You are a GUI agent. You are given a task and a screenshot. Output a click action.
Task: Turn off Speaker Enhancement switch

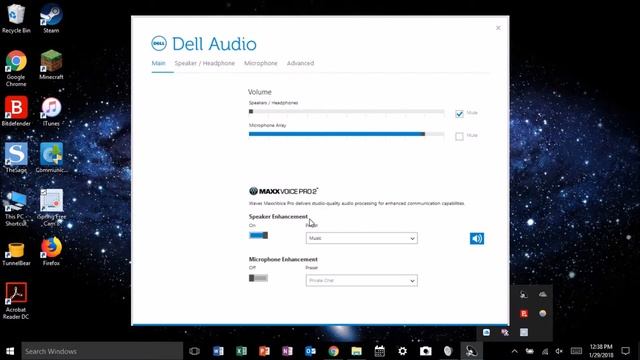(258, 236)
